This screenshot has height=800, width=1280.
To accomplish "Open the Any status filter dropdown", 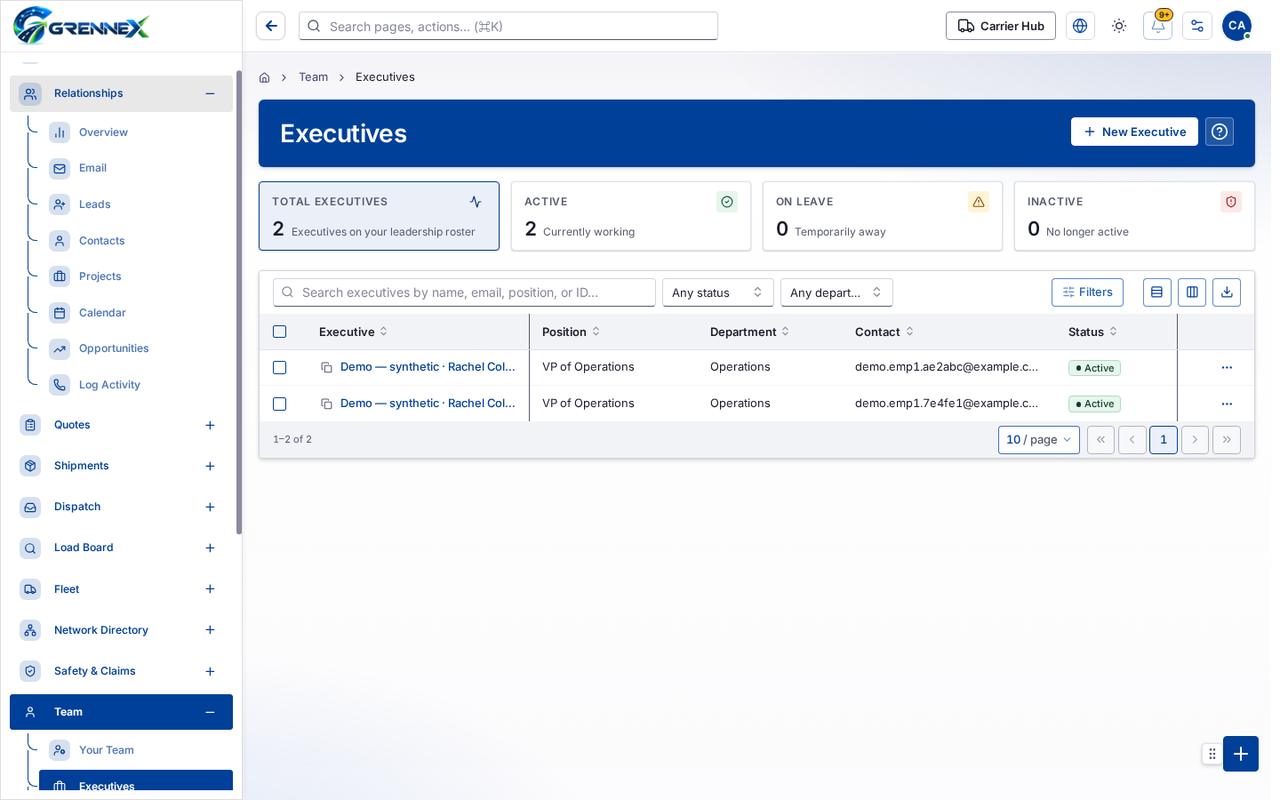I will point(718,292).
